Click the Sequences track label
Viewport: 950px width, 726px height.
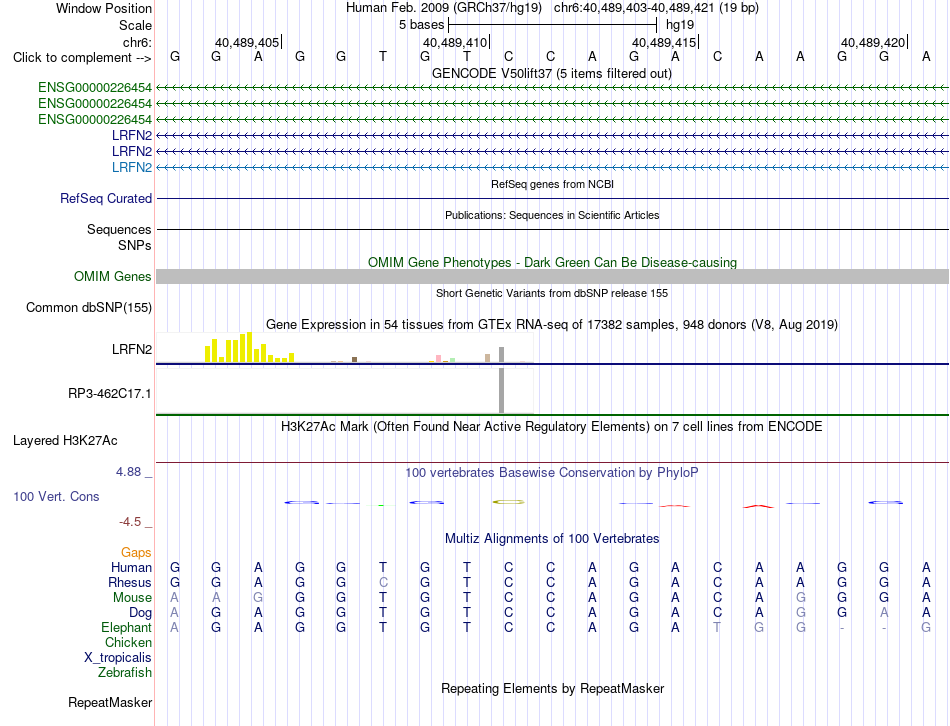[119, 229]
